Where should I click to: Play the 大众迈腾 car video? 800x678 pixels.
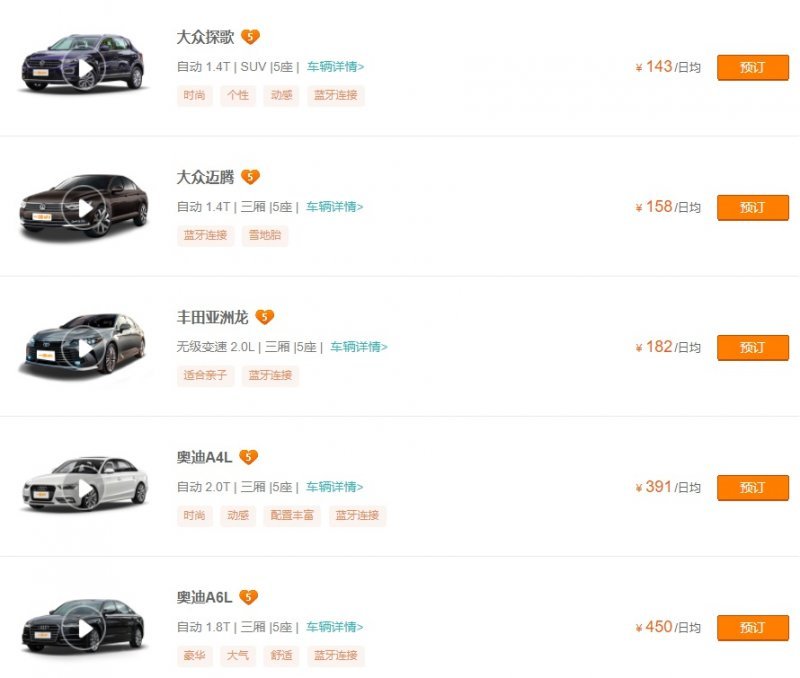pyautogui.click(x=85, y=208)
